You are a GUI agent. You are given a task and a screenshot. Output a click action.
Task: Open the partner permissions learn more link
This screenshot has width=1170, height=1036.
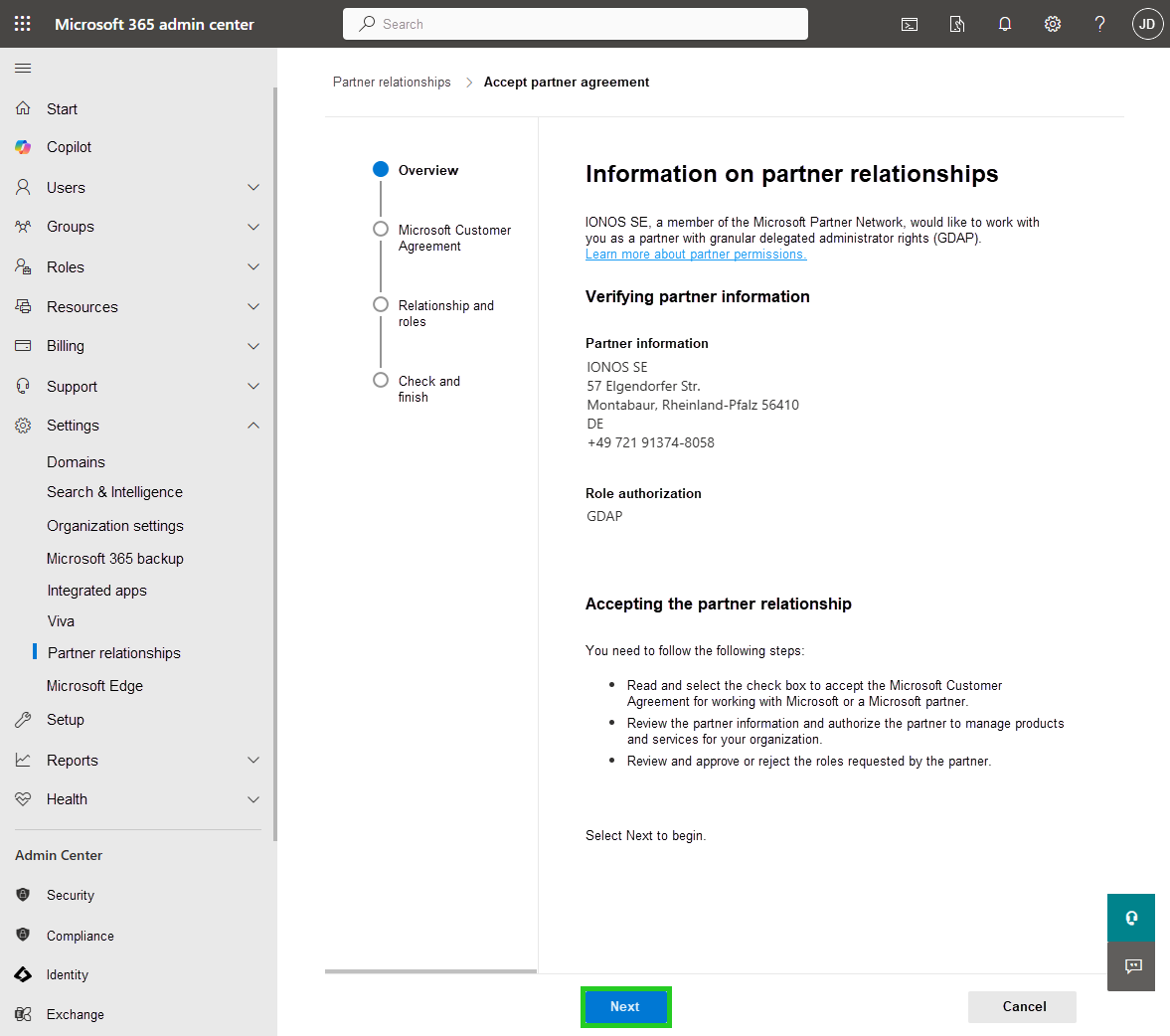point(696,254)
